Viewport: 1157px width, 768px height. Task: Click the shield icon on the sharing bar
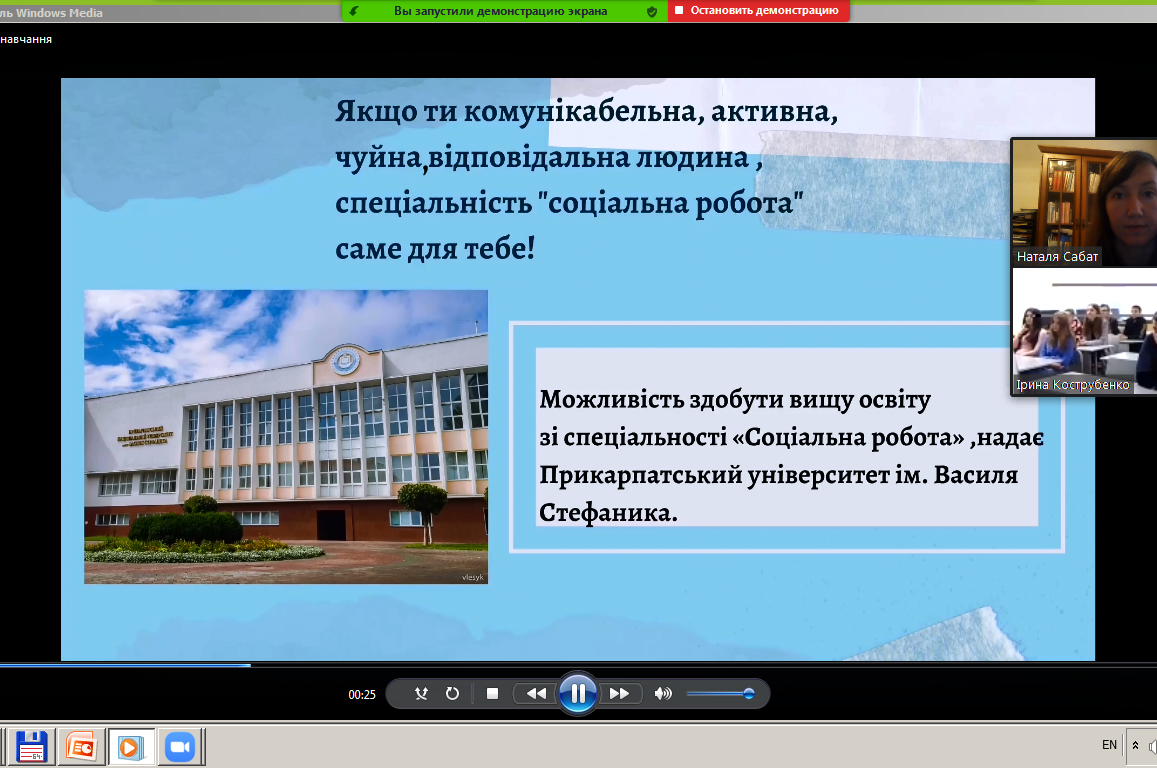[x=652, y=11]
